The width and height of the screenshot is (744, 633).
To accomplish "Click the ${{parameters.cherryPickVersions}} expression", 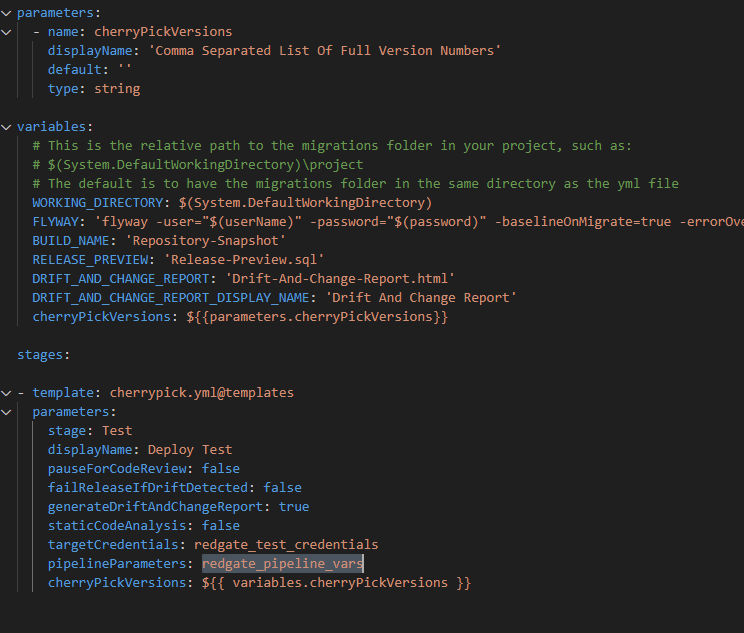I will pyautogui.click(x=317, y=317).
